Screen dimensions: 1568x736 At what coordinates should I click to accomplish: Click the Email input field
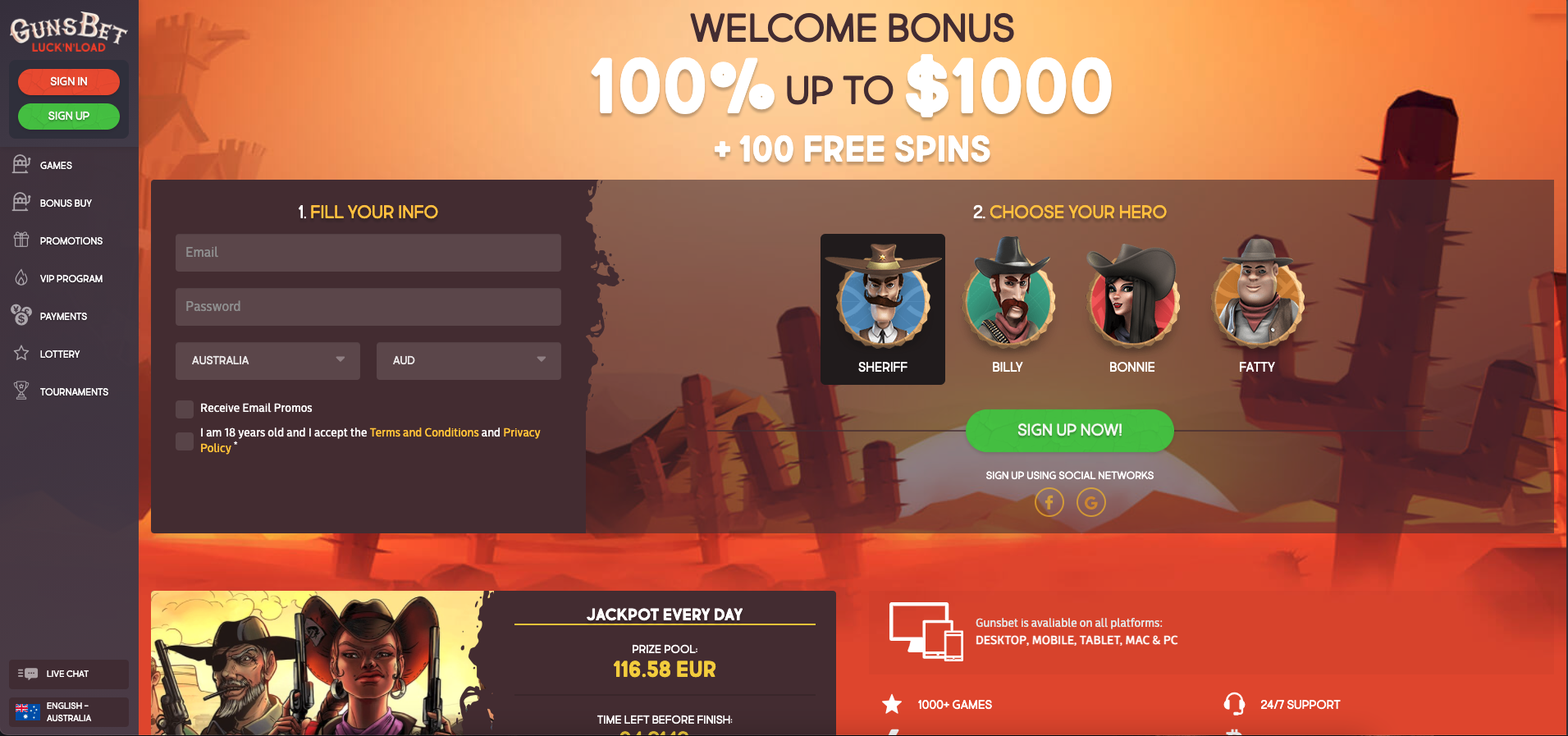click(368, 253)
